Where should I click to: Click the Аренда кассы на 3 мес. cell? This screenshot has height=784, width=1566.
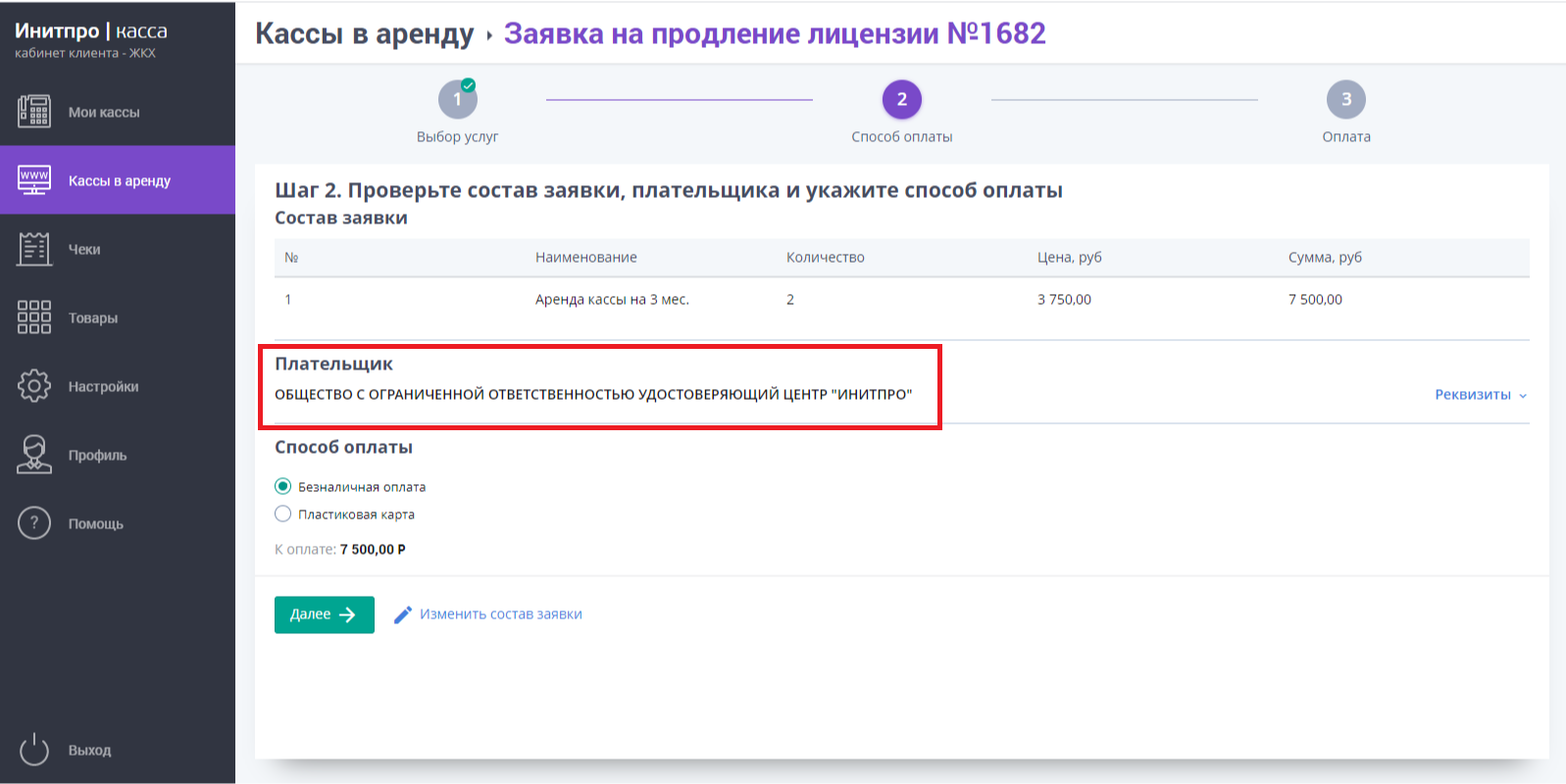(x=612, y=300)
